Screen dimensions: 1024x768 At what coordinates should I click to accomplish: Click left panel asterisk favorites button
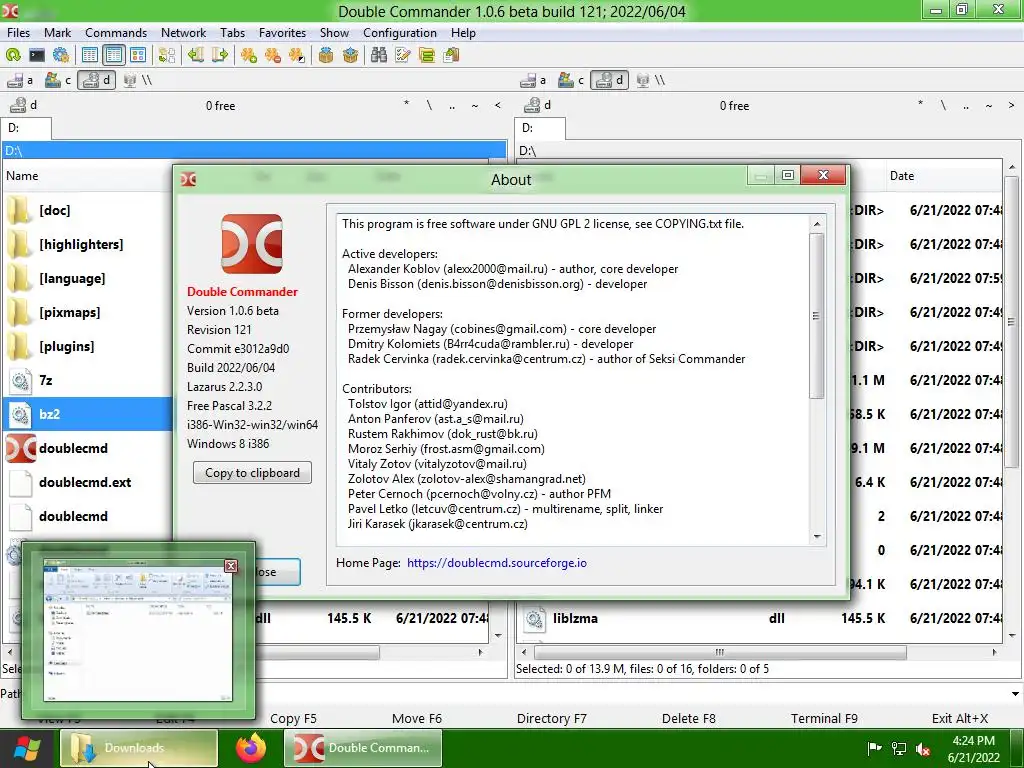point(406,104)
